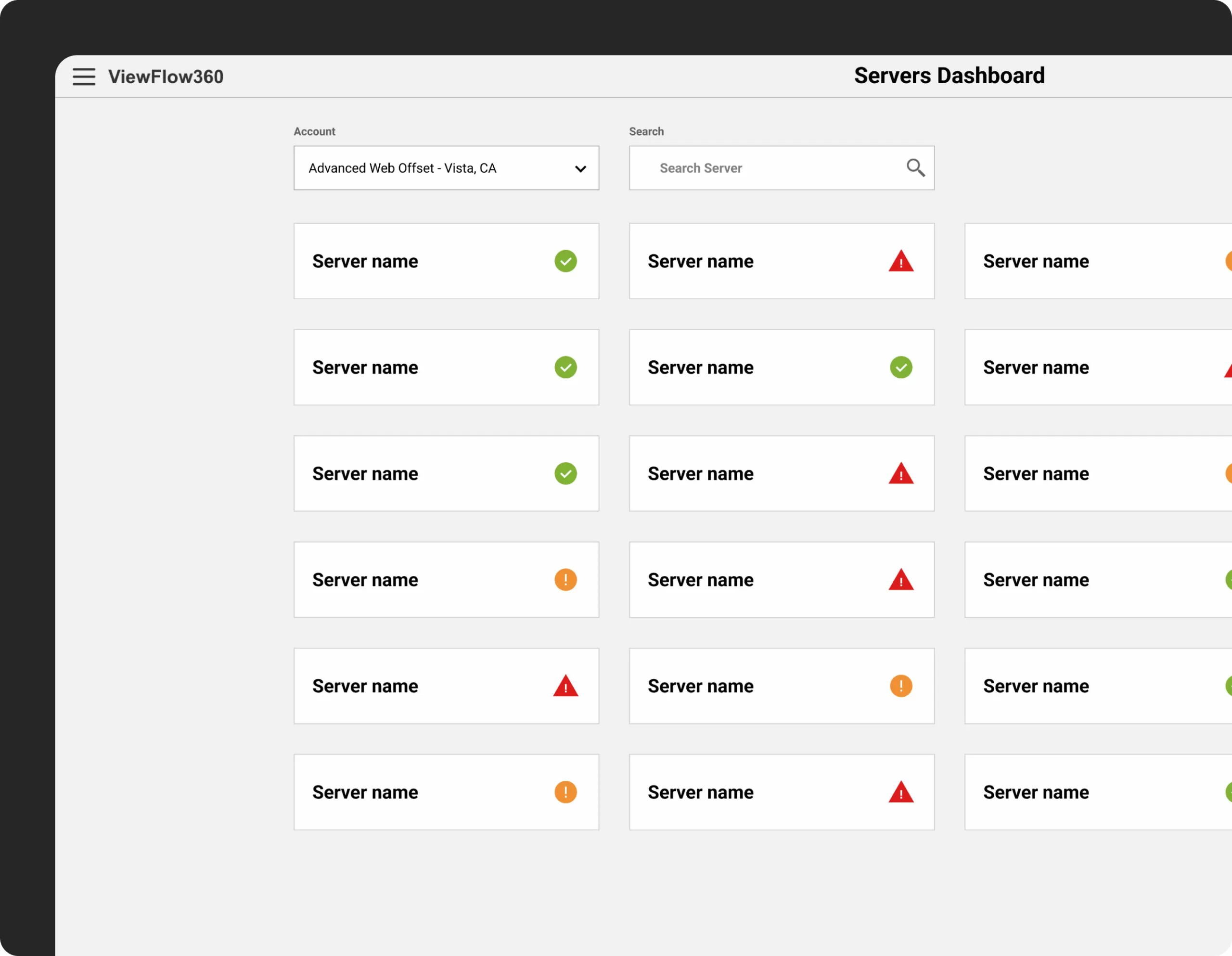Click the chevron arrow in the Account field
Screen dimensions: 1232x956
point(580,169)
